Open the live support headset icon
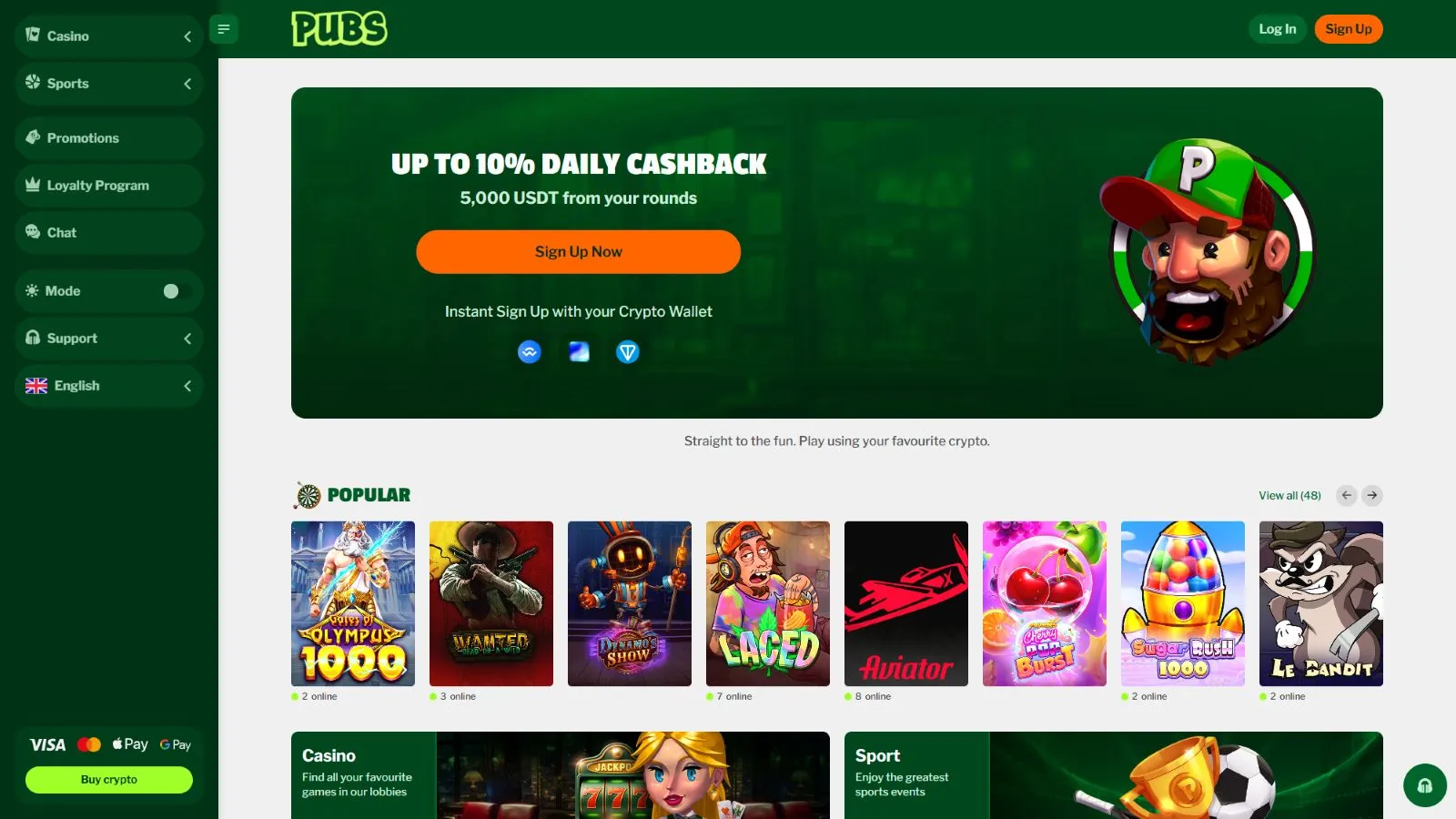The height and width of the screenshot is (819, 1456). pyautogui.click(x=1425, y=785)
